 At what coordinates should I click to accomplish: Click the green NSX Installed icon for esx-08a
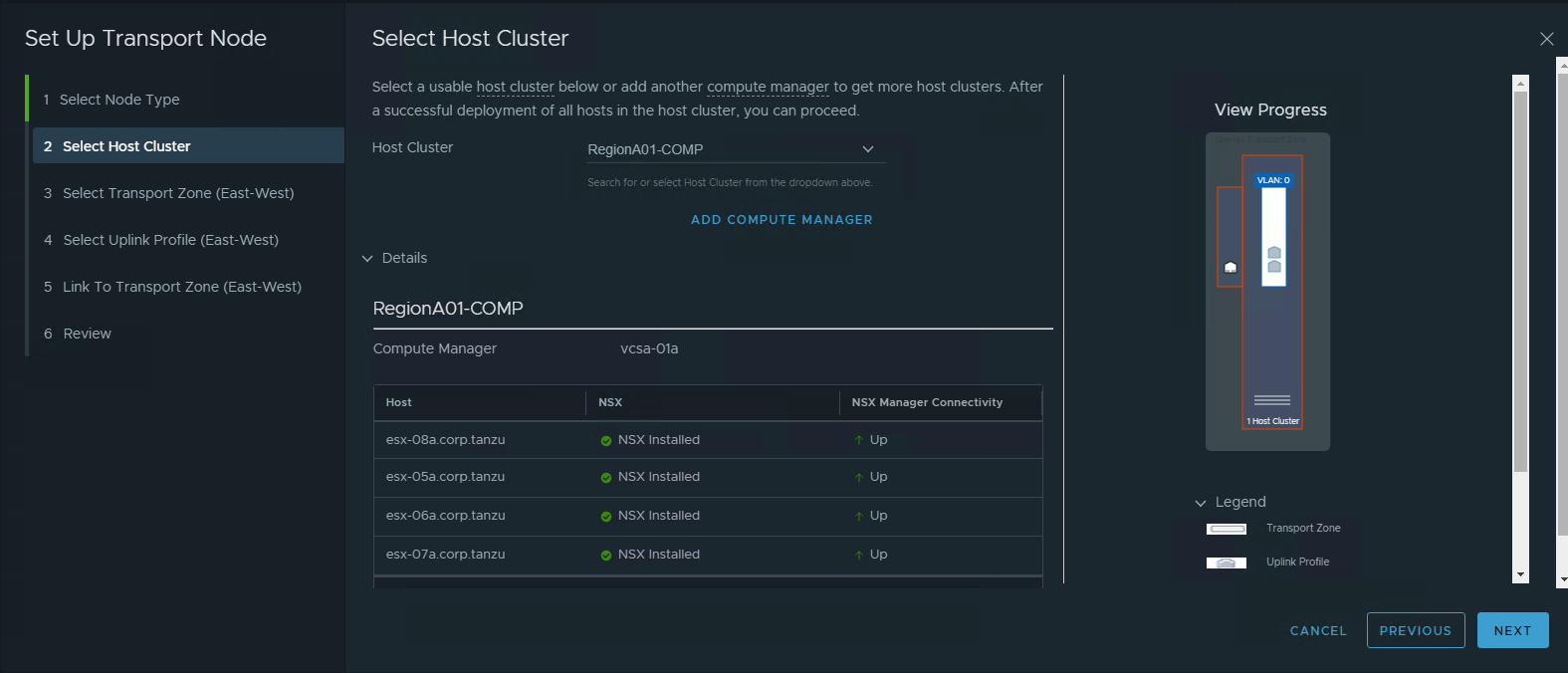coord(605,441)
